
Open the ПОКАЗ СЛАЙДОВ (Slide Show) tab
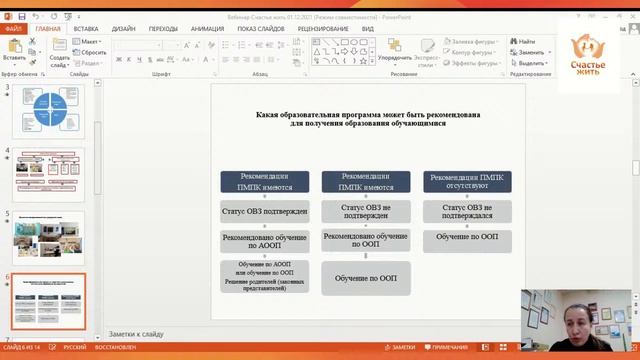pyautogui.click(x=261, y=29)
